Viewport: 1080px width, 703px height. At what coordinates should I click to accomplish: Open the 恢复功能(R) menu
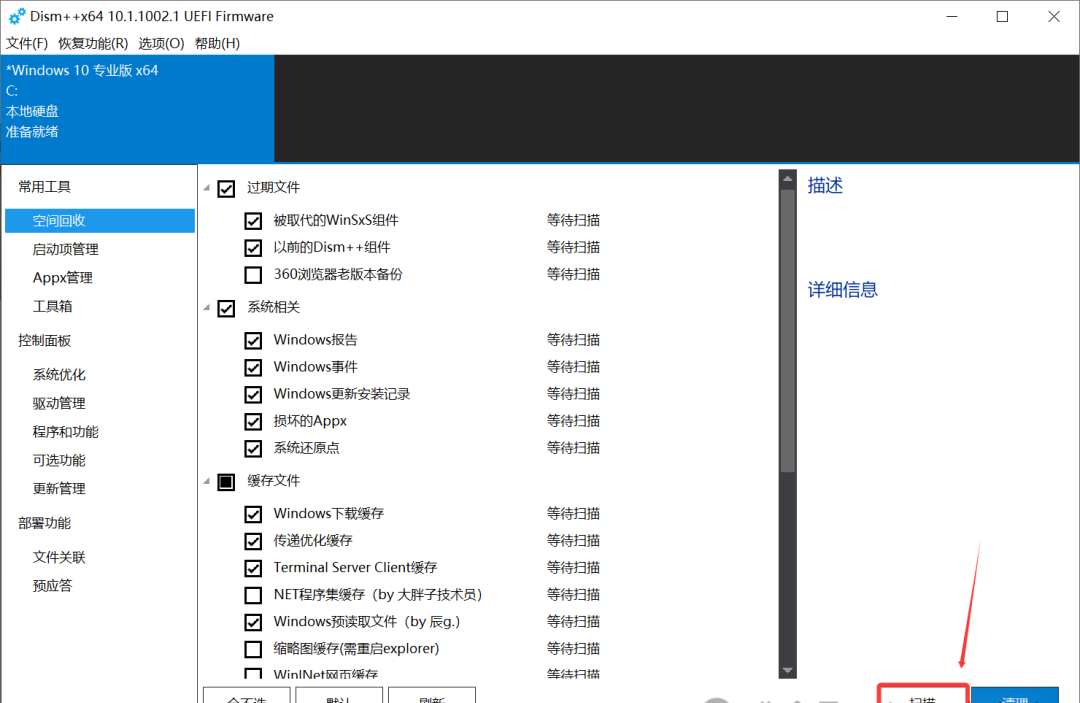click(93, 43)
